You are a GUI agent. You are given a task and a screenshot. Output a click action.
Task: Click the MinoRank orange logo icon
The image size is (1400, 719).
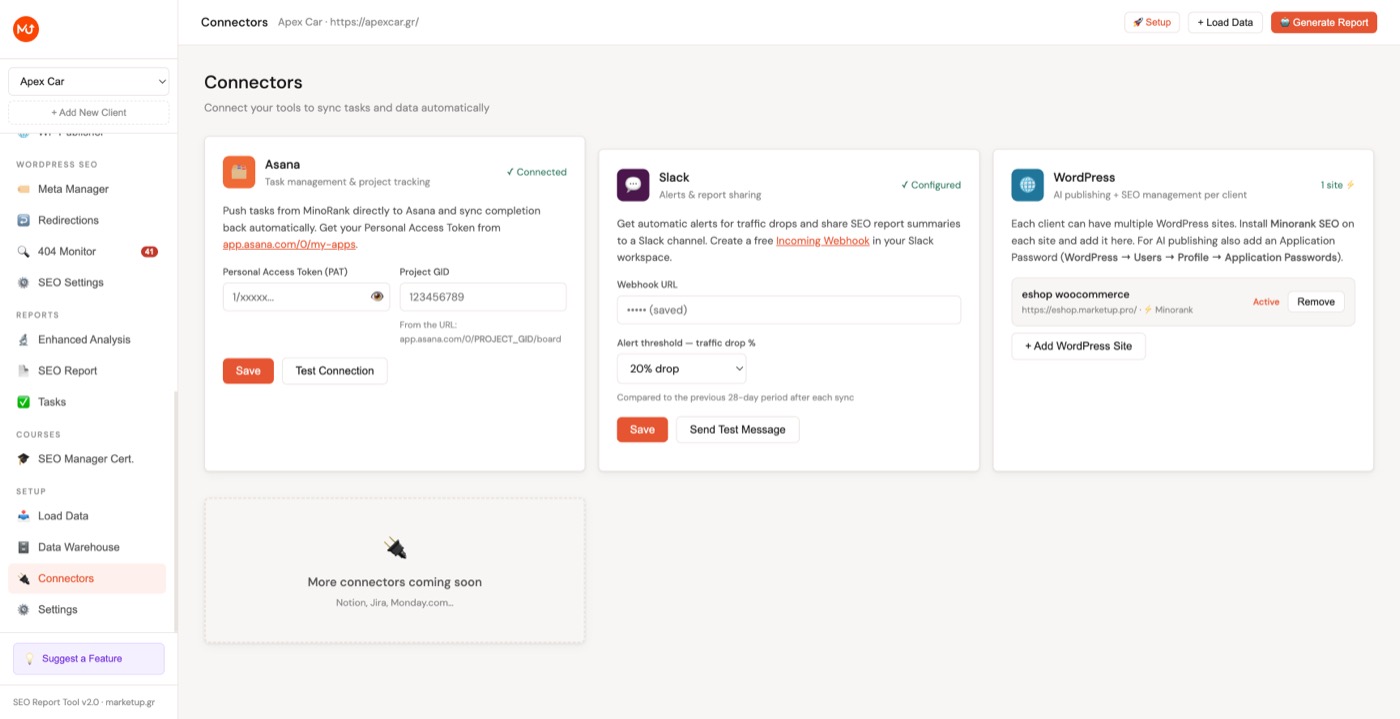click(x=26, y=29)
